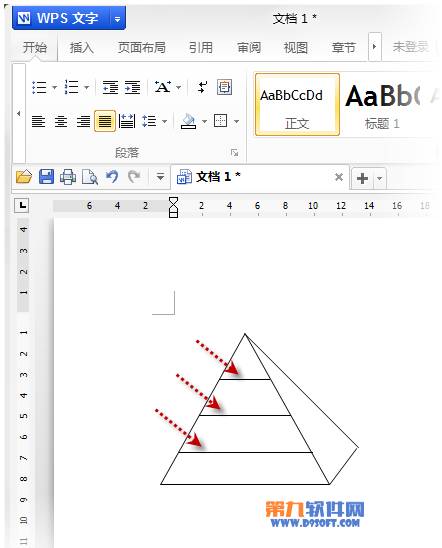Viewport: 442px width, 548px height.
Task: Click the bullet list icon
Action: point(39,87)
